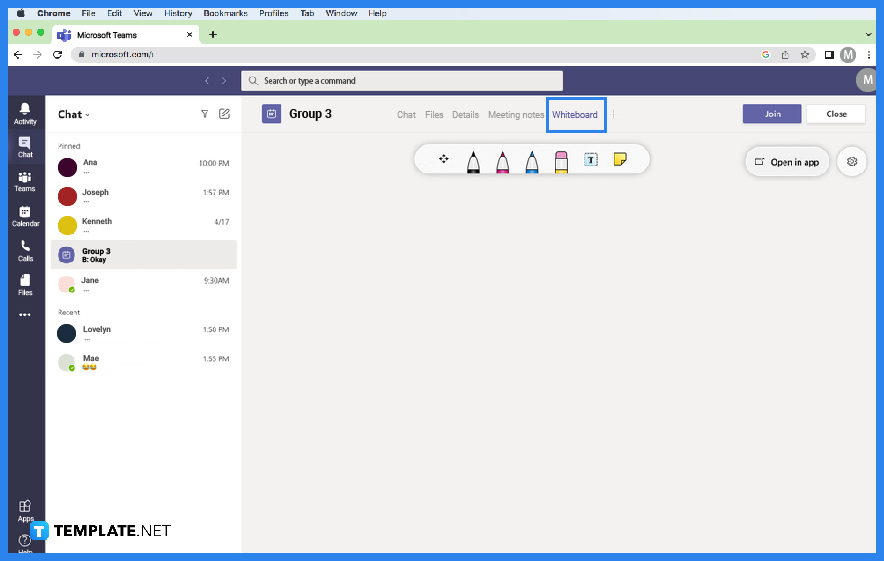884x561 pixels.
Task: Open Calls in the sidebar
Action: (25, 251)
